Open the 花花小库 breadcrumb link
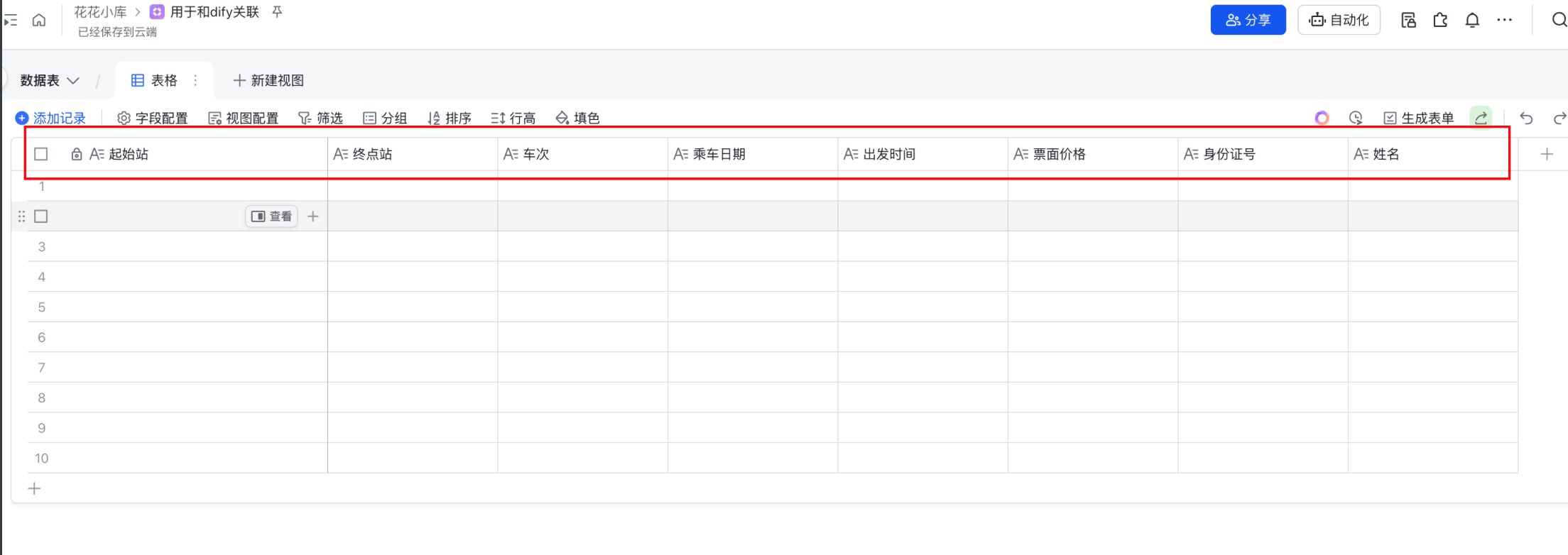Screen dimensions: 1568x555 click(x=100, y=12)
